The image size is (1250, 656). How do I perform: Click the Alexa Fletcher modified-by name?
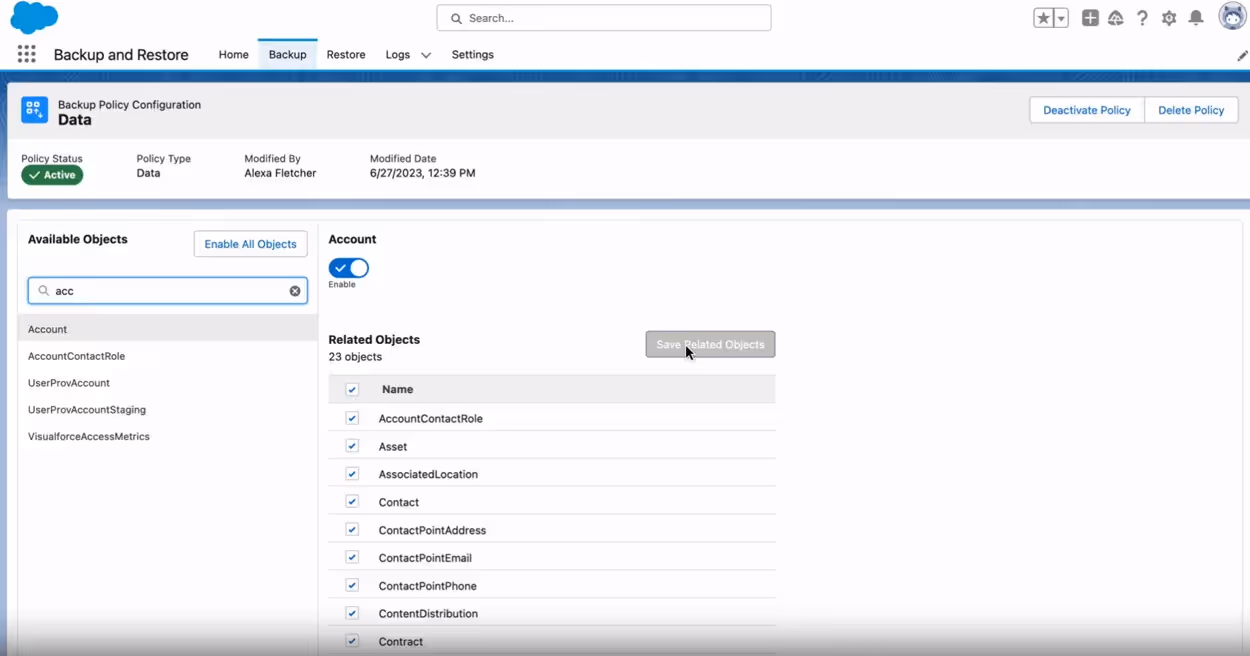click(280, 173)
